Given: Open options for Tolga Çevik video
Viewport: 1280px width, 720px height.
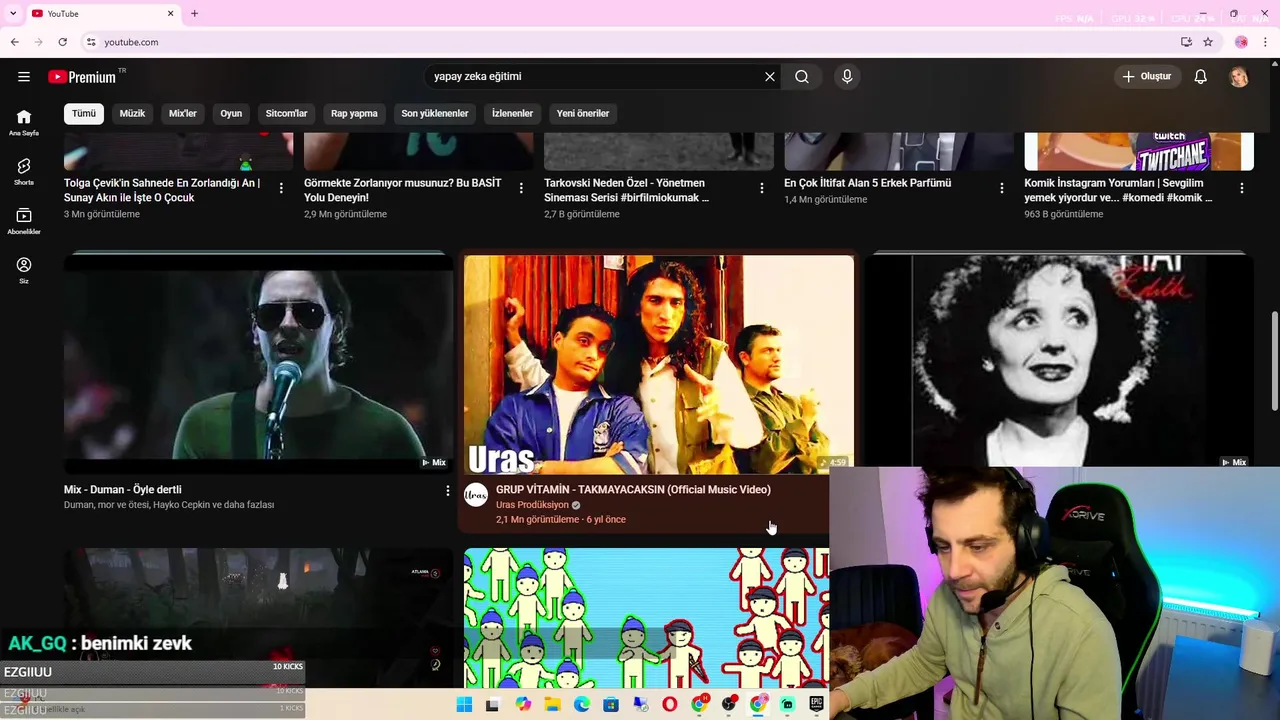Looking at the screenshot, I should click(281, 188).
